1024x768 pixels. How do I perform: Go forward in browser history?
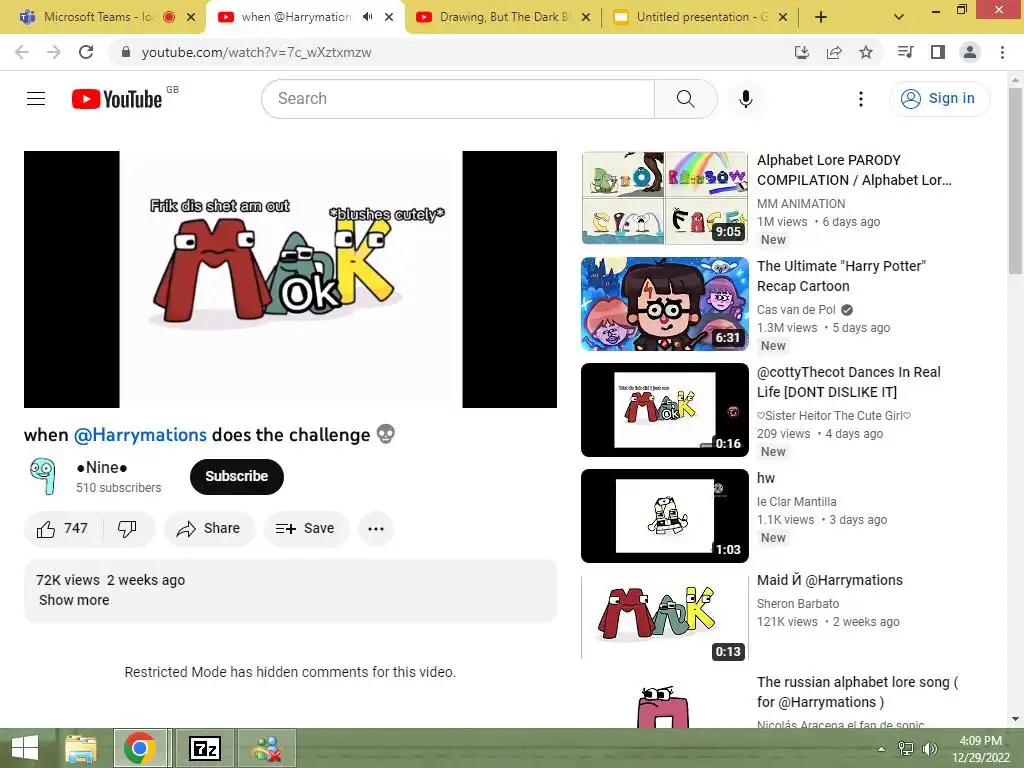pyautogui.click(x=54, y=52)
